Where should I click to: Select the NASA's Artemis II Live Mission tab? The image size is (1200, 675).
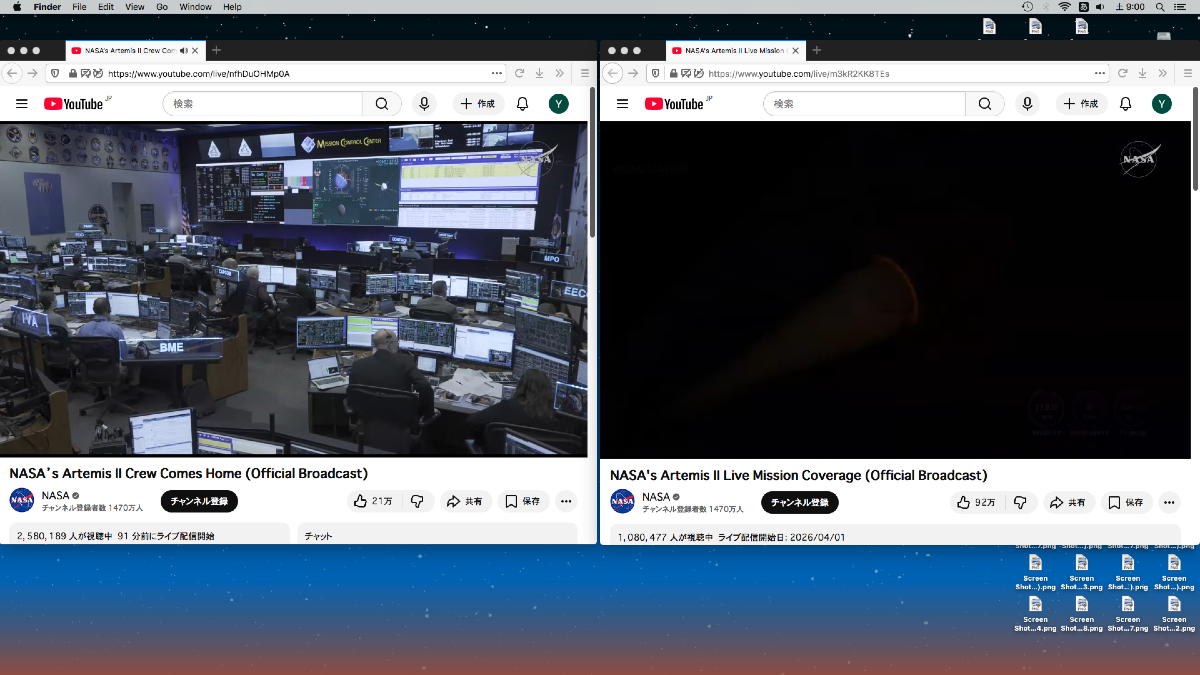735,50
